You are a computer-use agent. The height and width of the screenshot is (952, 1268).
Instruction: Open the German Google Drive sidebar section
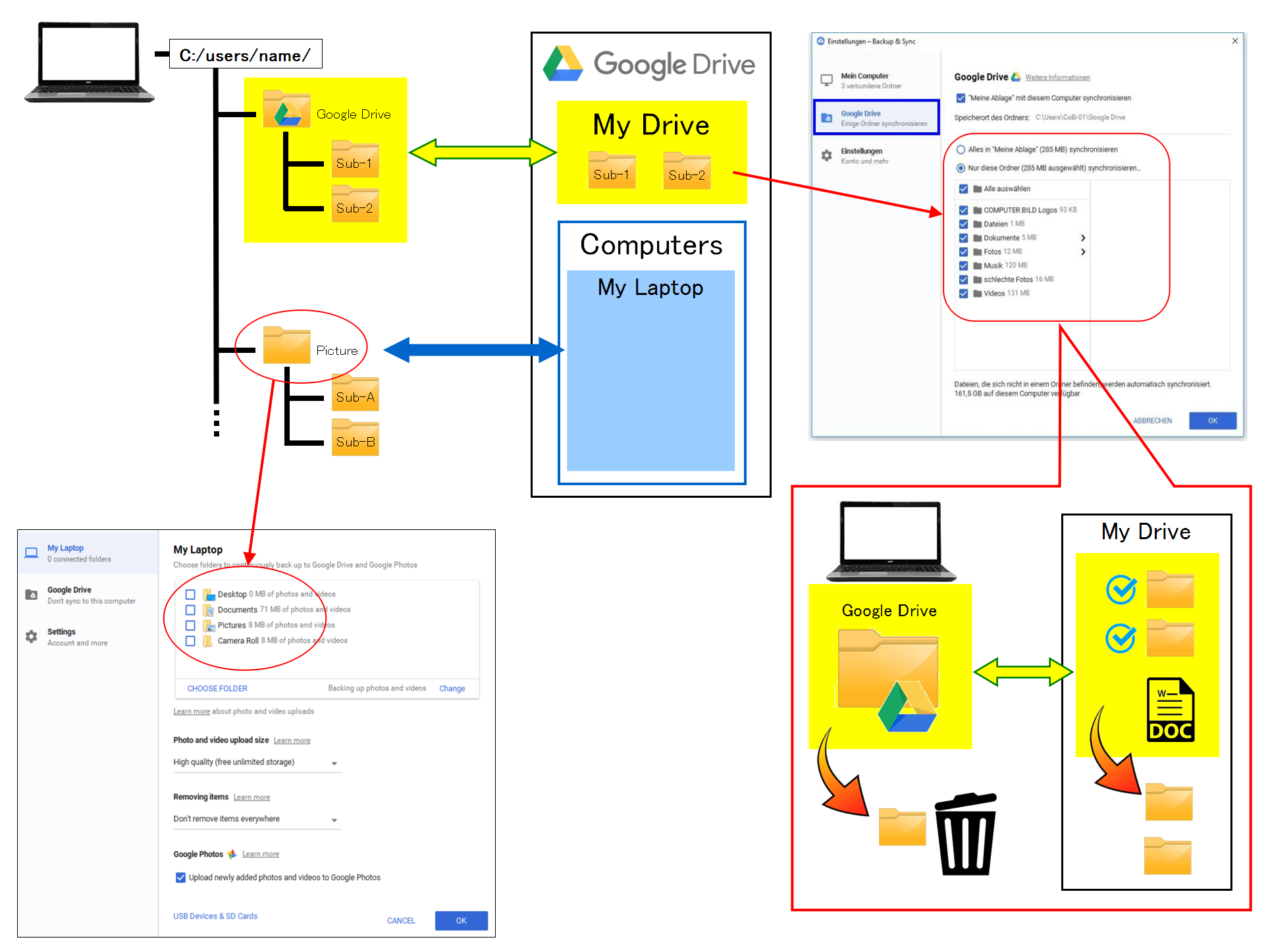point(876,117)
